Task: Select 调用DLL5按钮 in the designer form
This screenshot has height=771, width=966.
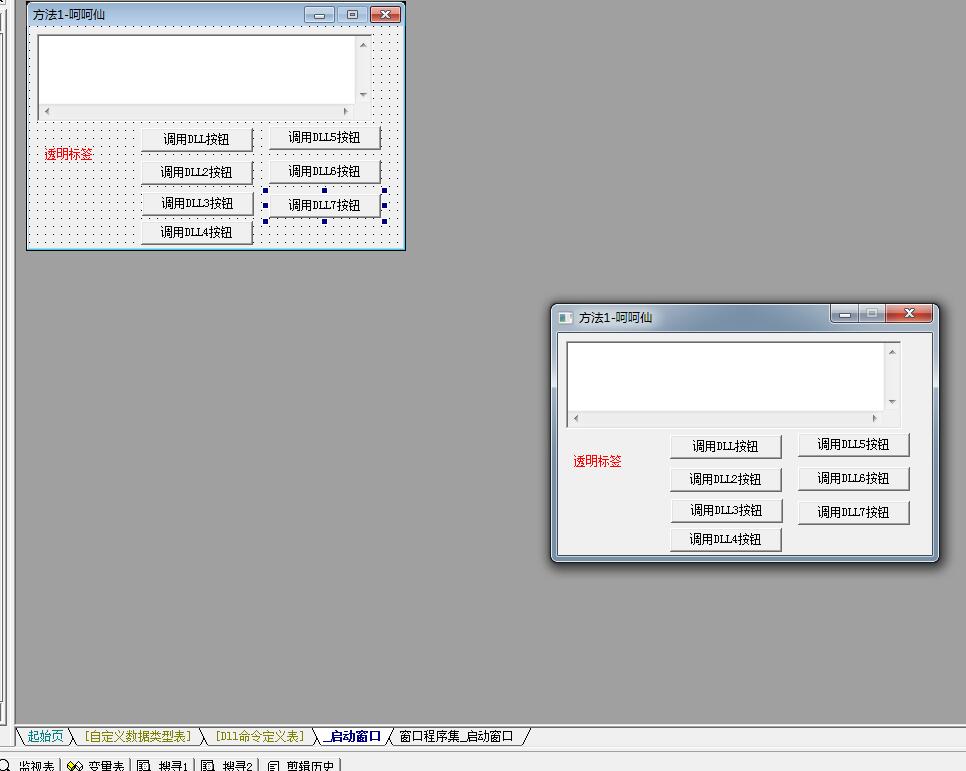Action: coord(325,137)
